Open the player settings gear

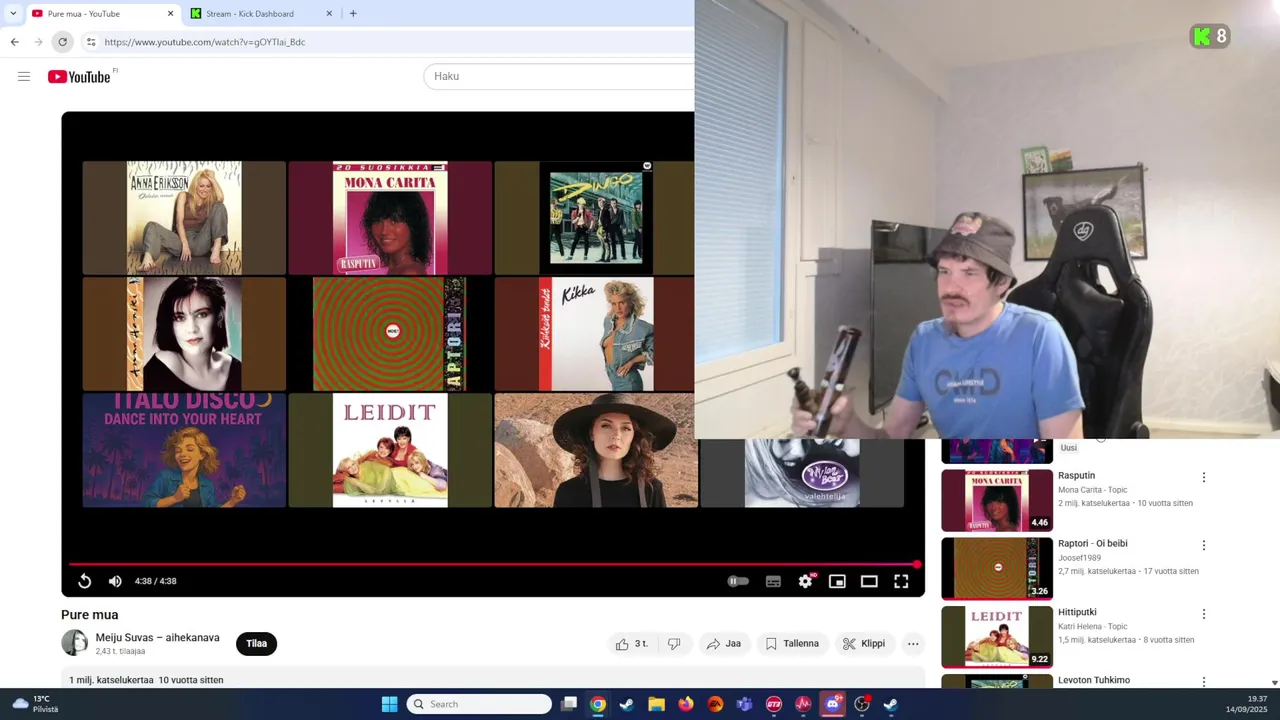pyautogui.click(x=806, y=581)
